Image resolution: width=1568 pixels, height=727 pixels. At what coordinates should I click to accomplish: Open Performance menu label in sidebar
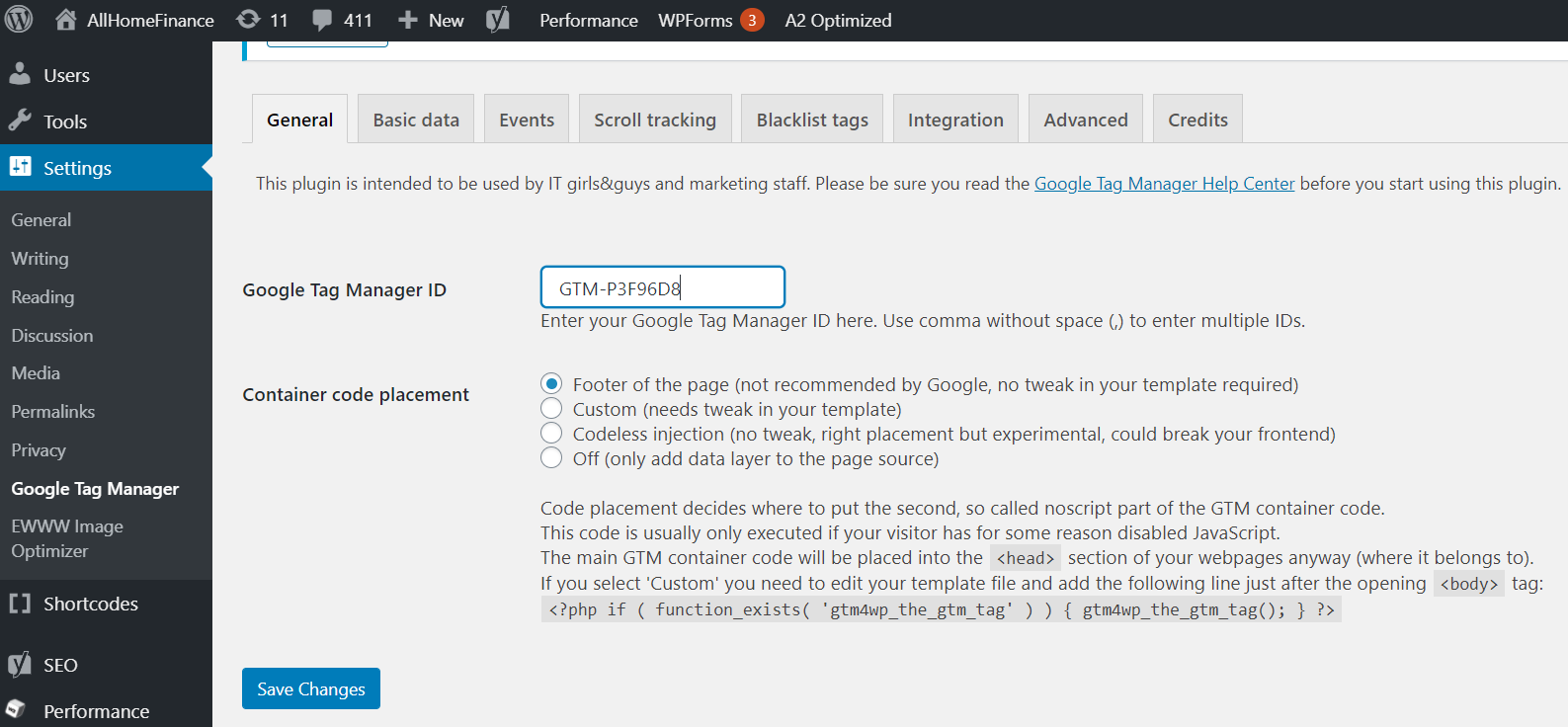tap(97, 711)
